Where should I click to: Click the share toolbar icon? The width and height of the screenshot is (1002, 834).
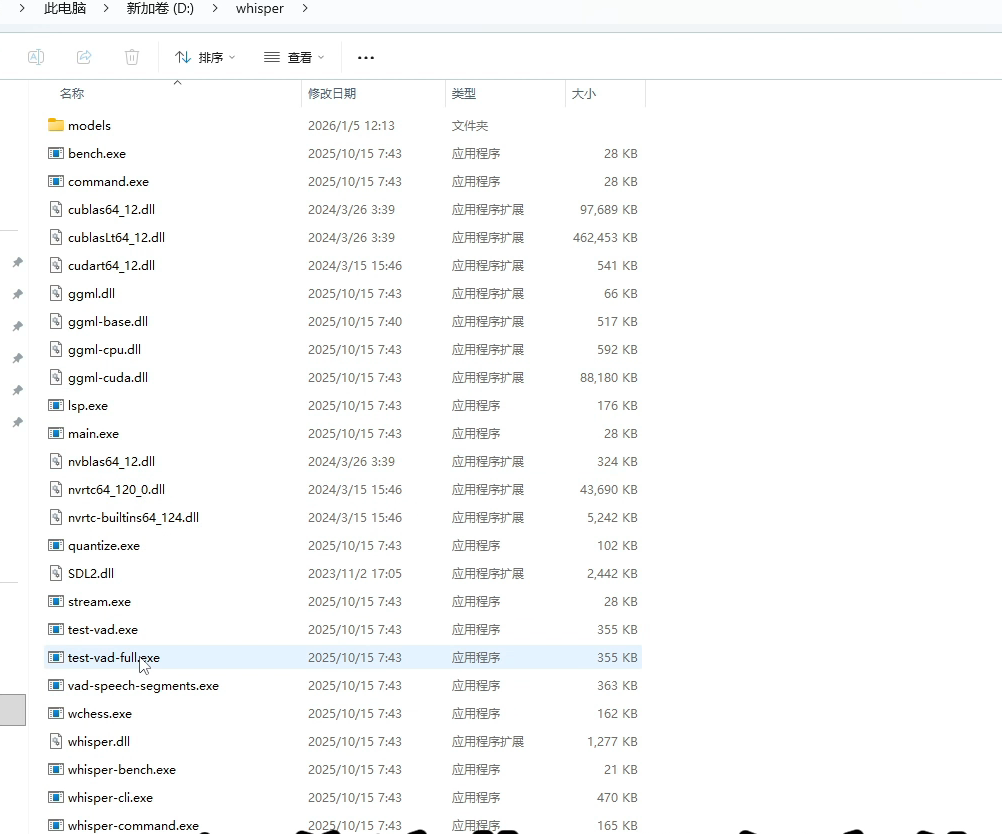84,57
